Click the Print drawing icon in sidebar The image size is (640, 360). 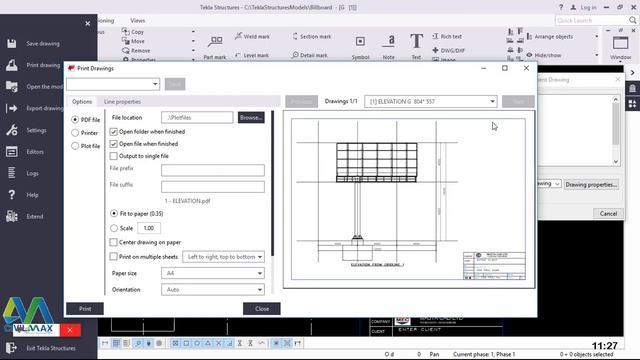pos(11,65)
